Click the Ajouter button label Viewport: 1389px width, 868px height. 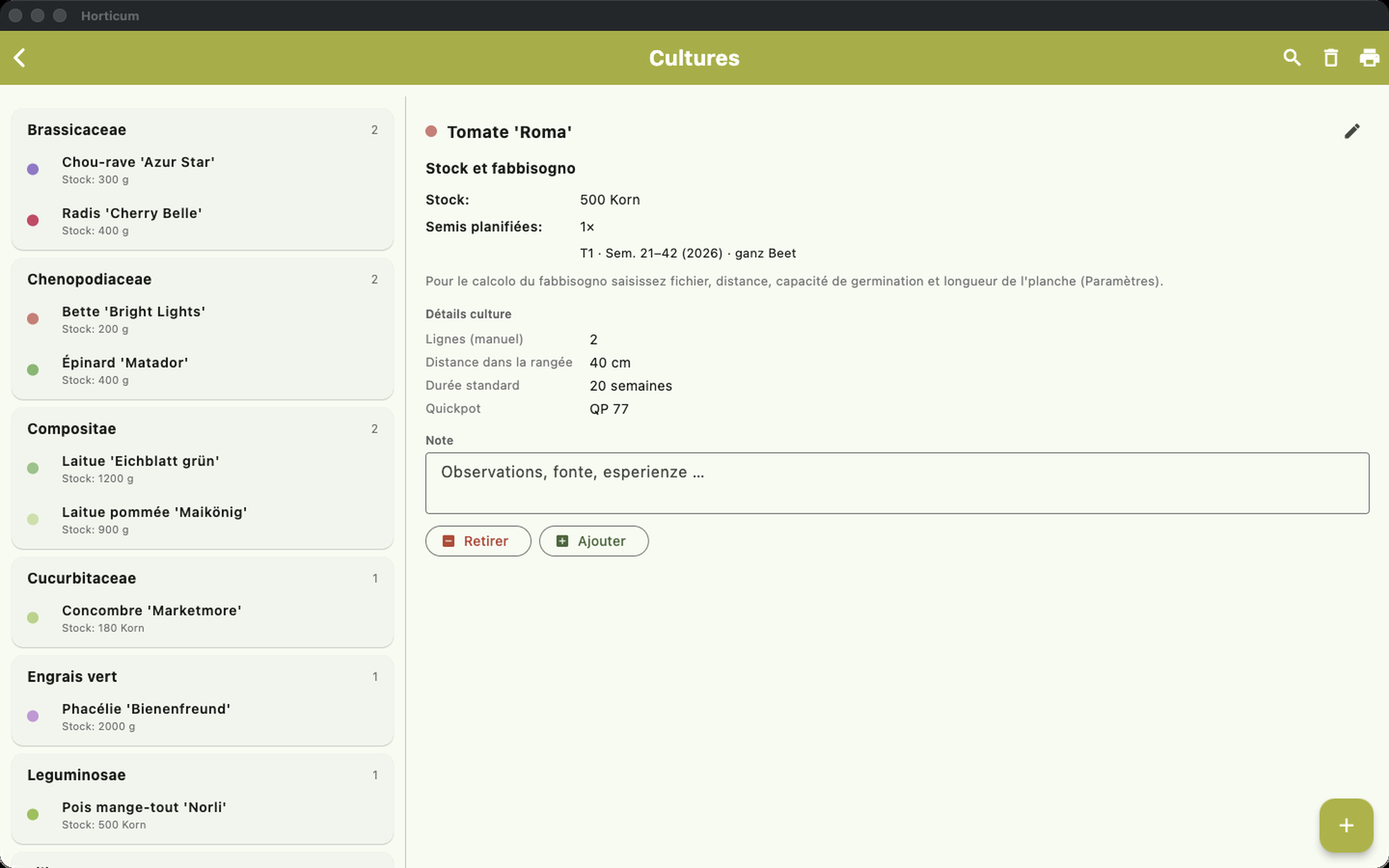click(601, 541)
